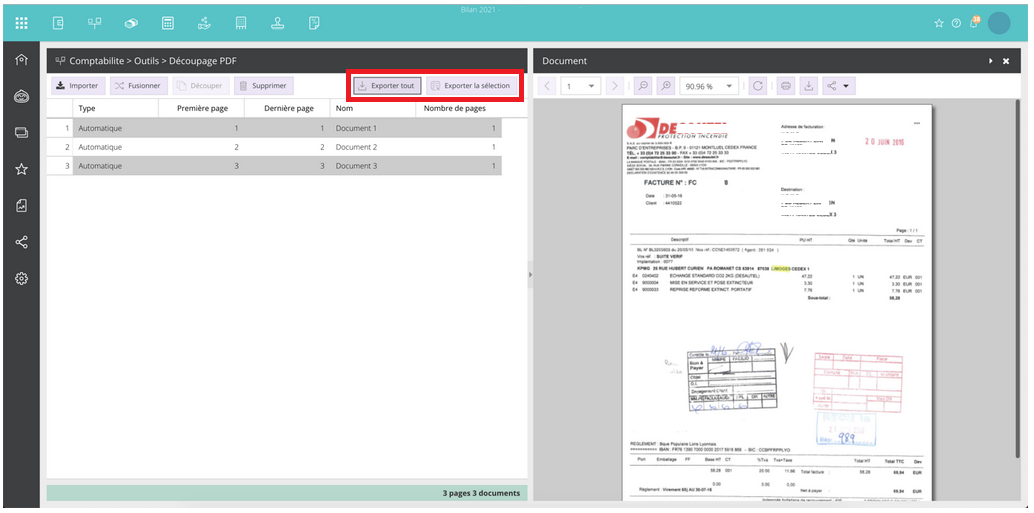
Task: Click the Bilan 2021 title text
Action: point(481,9)
